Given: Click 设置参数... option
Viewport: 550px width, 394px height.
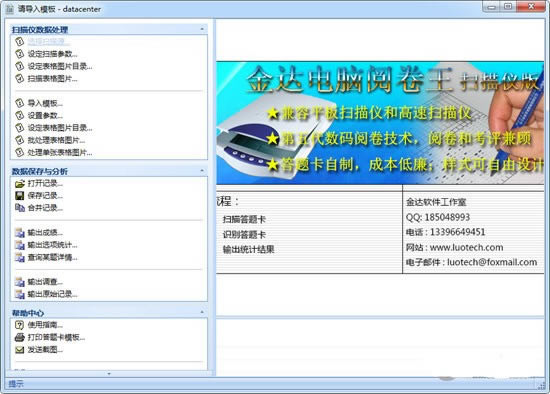Looking at the screenshot, I should point(45,115).
